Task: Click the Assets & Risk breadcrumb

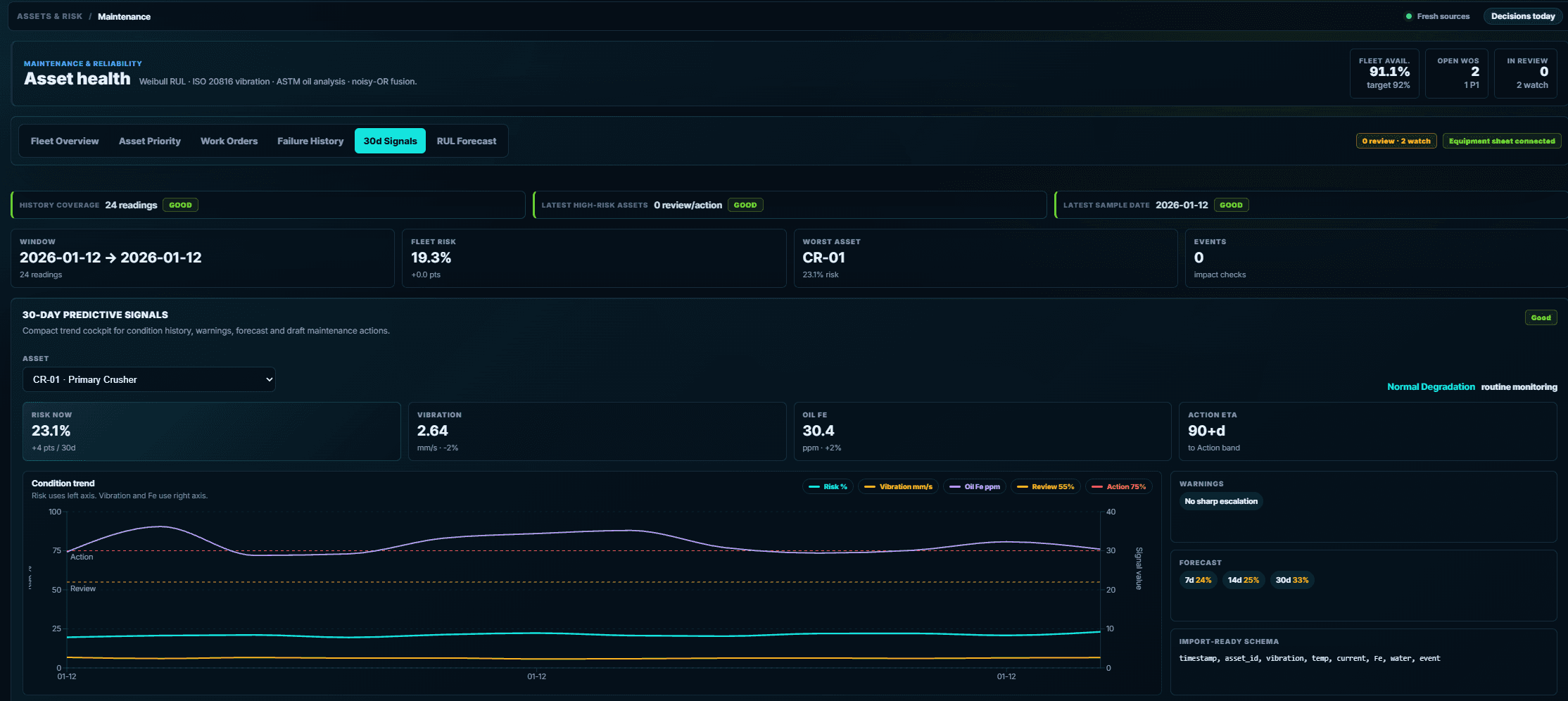Action: 49,16
